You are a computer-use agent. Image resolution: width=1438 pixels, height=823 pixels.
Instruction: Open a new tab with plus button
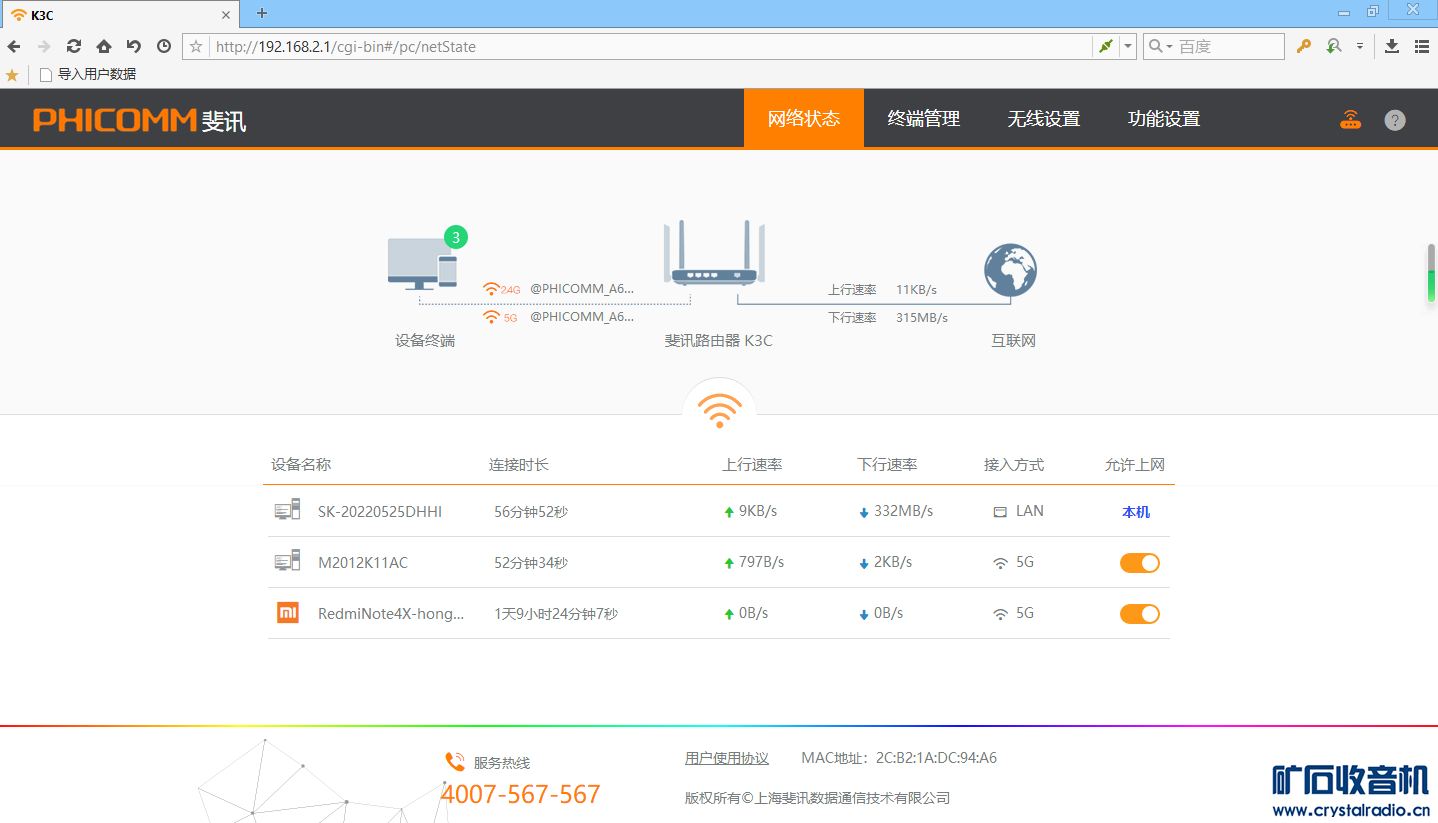click(x=262, y=13)
